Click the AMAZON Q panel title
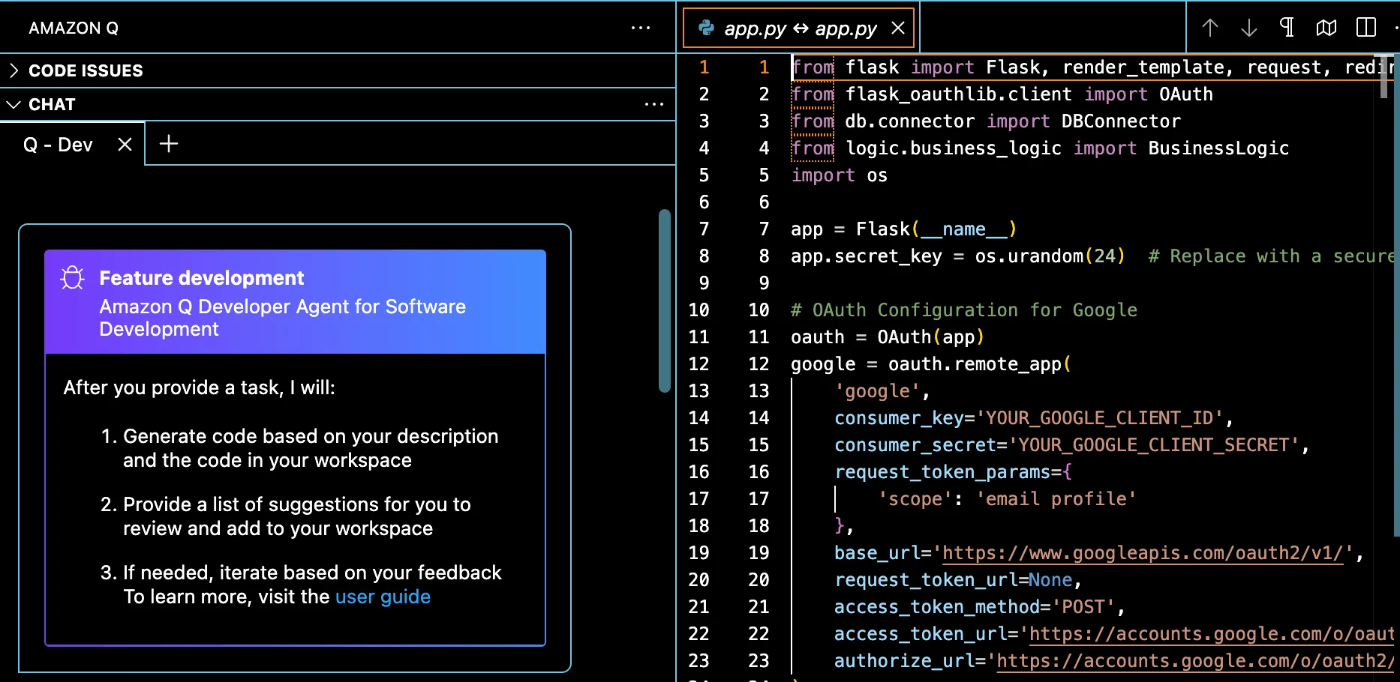The image size is (1400, 682). click(73, 28)
